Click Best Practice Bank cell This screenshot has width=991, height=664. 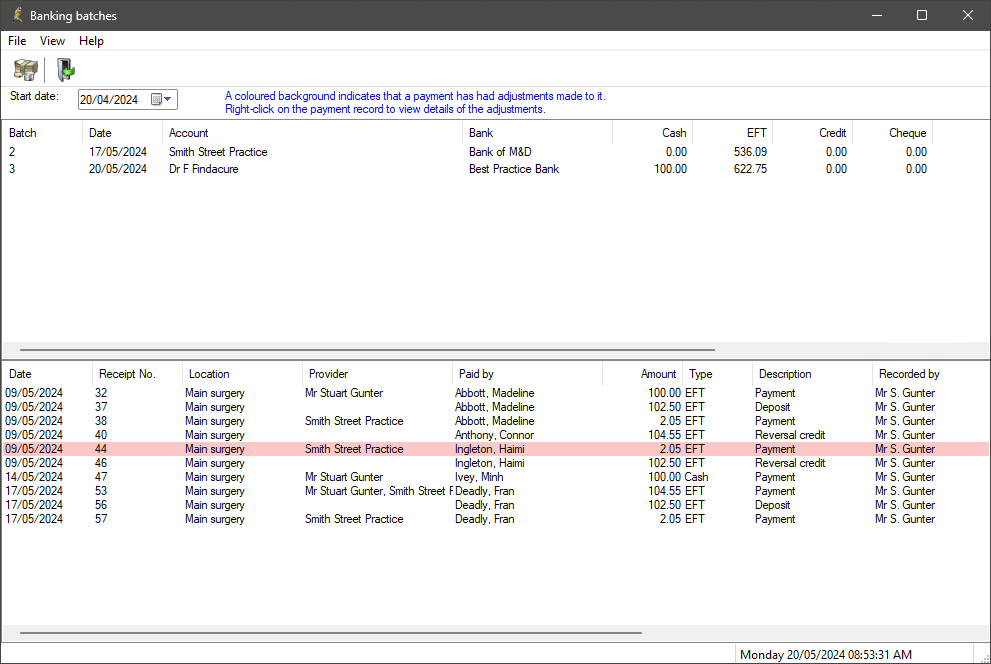click(514, 169)
